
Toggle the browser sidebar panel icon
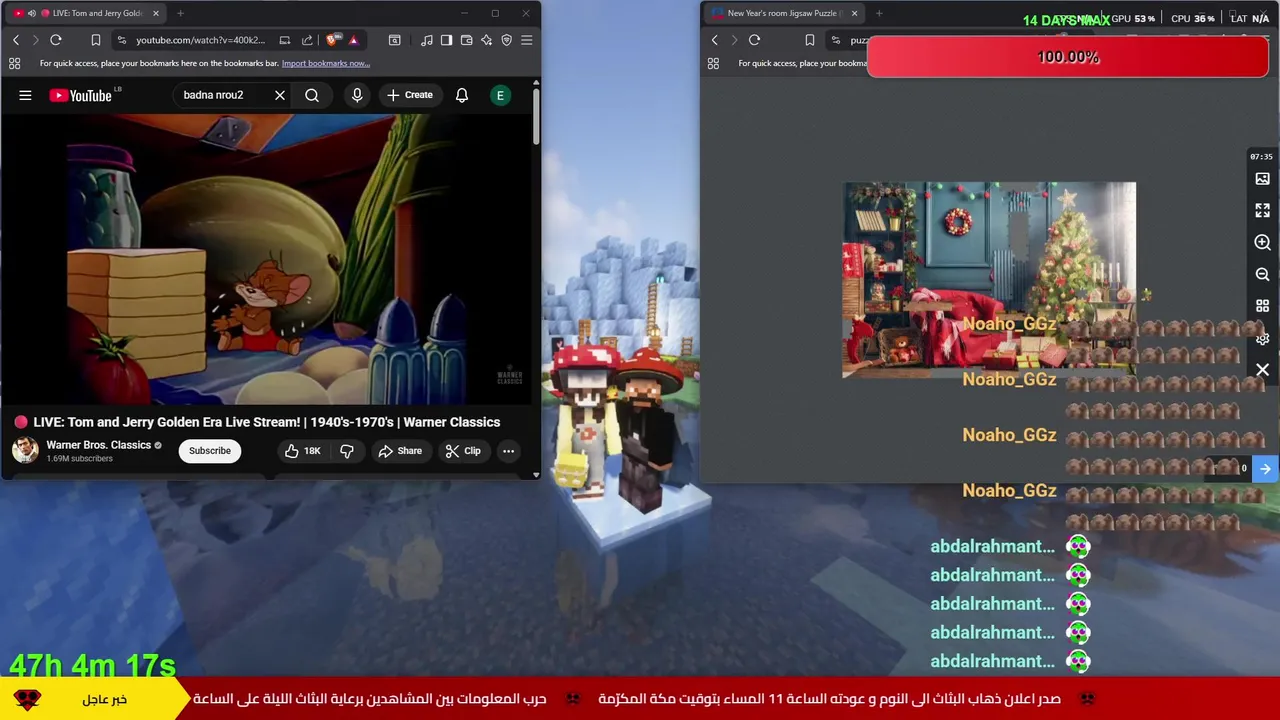click(446, 40)
